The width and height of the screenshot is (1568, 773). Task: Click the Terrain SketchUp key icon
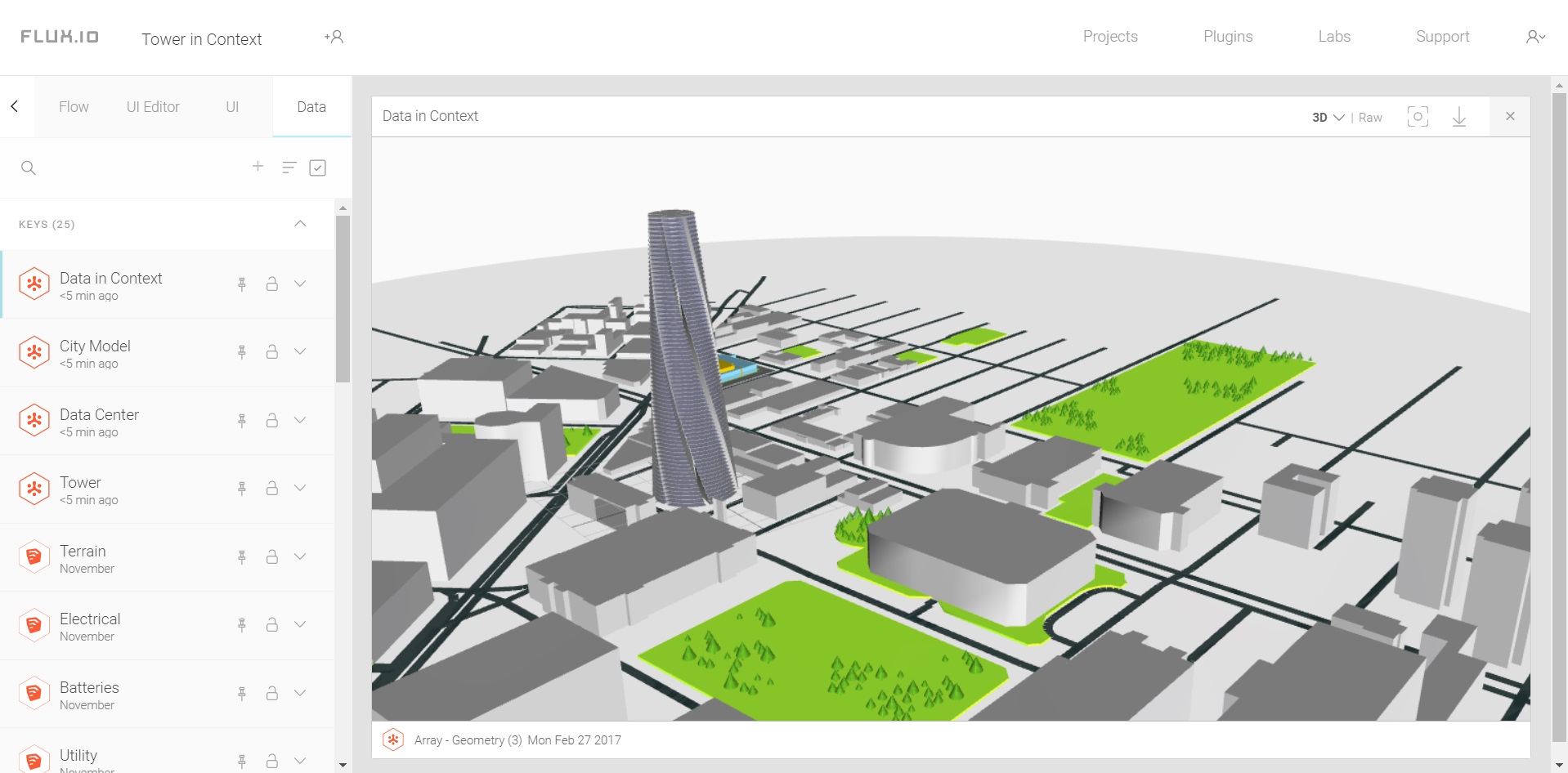click(x=34, y=556)
